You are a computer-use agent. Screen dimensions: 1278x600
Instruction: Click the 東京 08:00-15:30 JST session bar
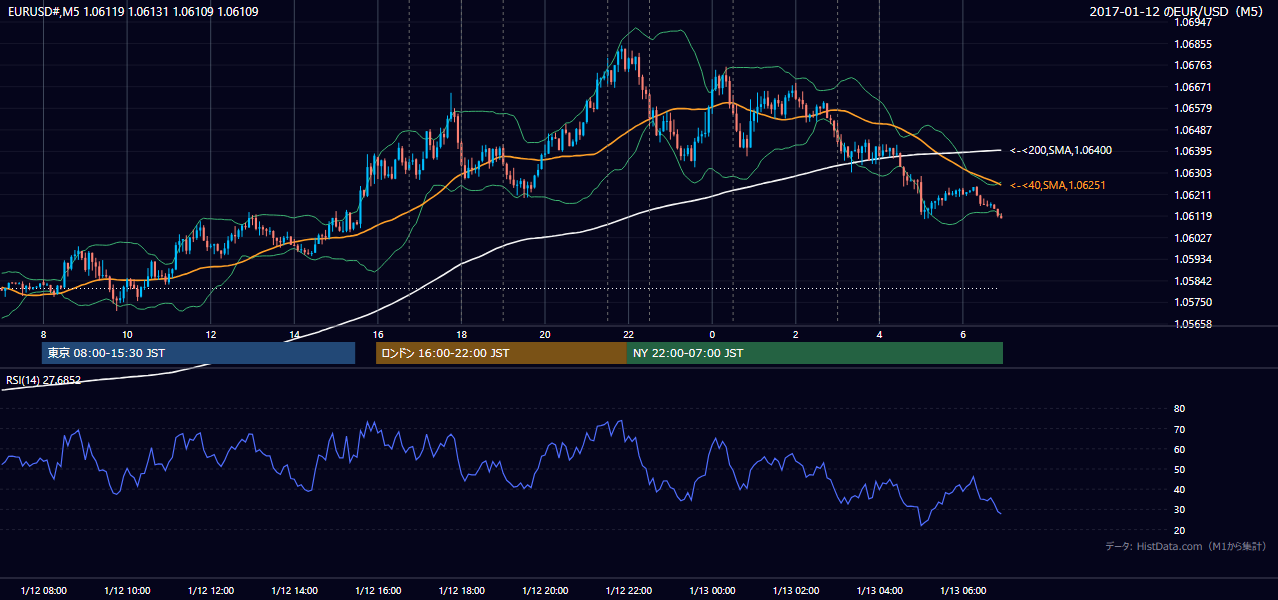pos(198,353)
